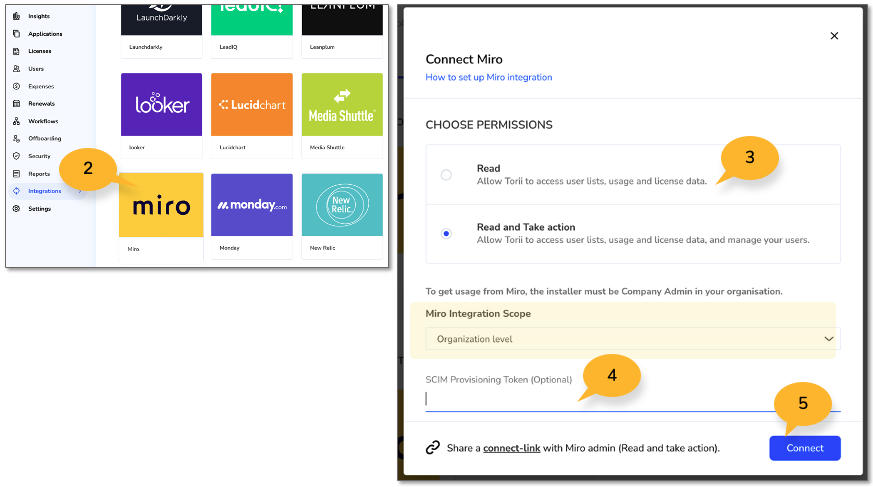Click the New Relic label under its tile
873x487 pixels.
(x=322, y=248)
